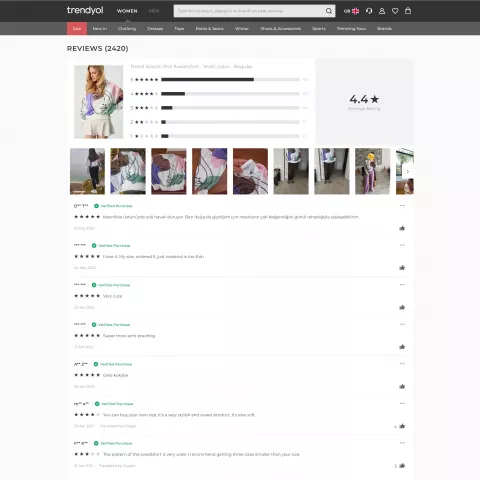Open the Sports menu
The image size is (480, 480).
(319, 29)
